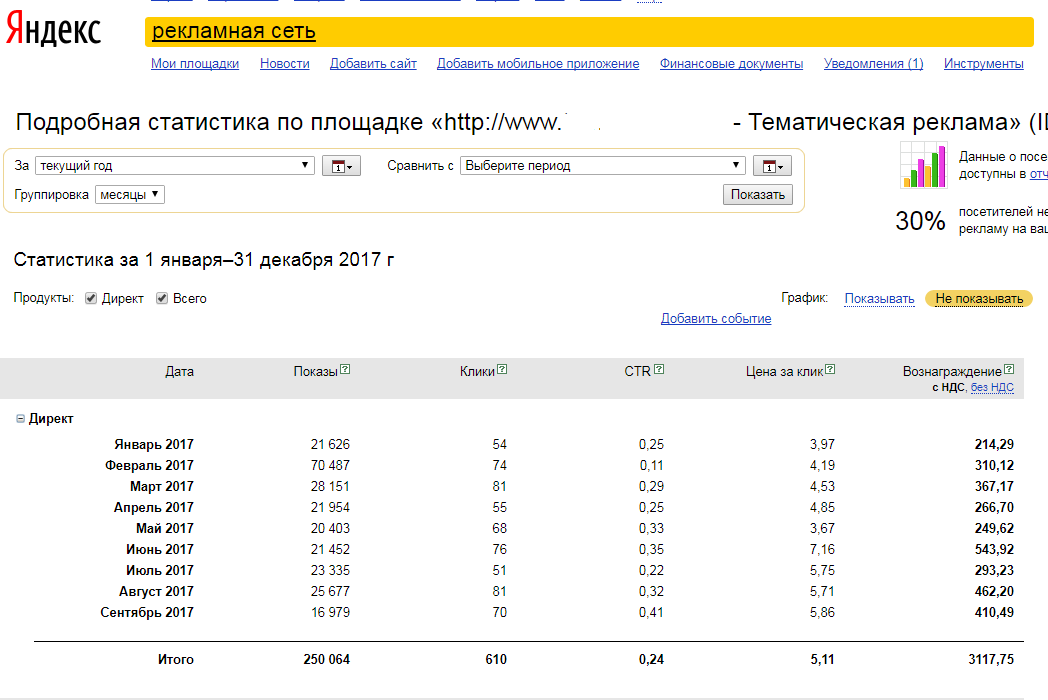The width and height of the screenshot is (1048, 700).
Task: Switch reward to без НДС
Action: [992, 387]
